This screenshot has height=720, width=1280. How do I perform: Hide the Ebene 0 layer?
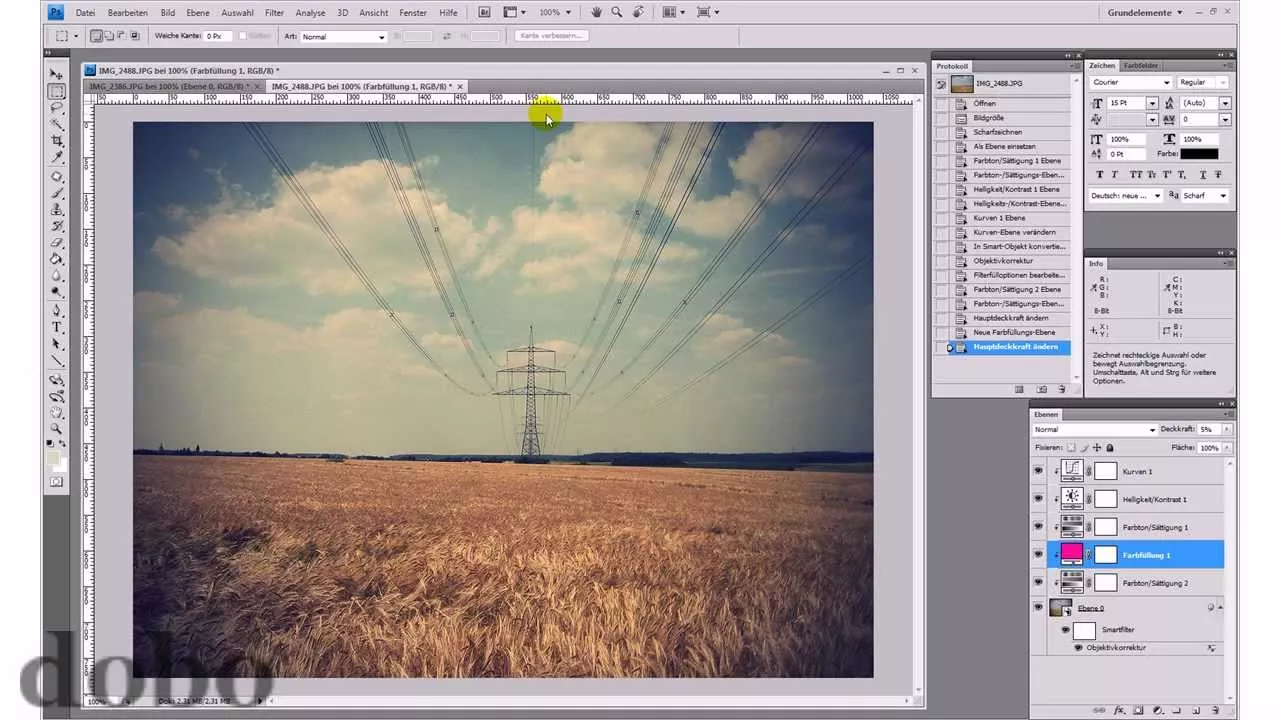tap(1038, 607)
